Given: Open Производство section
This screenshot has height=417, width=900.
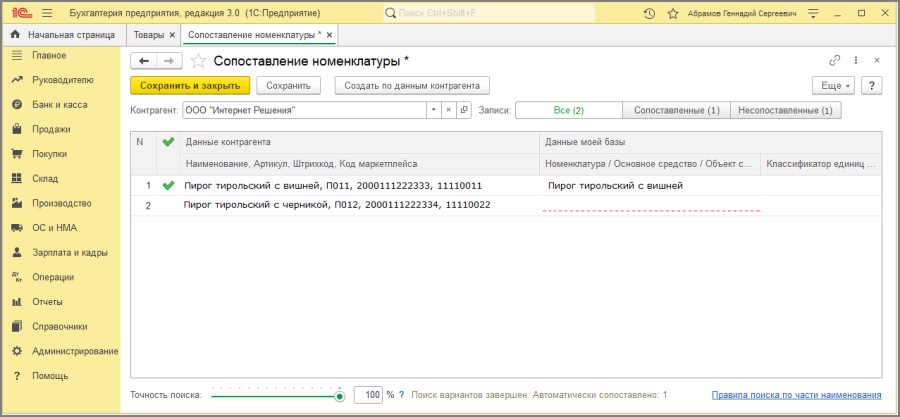Looking at the screenshot, I should tap(60, 204).
